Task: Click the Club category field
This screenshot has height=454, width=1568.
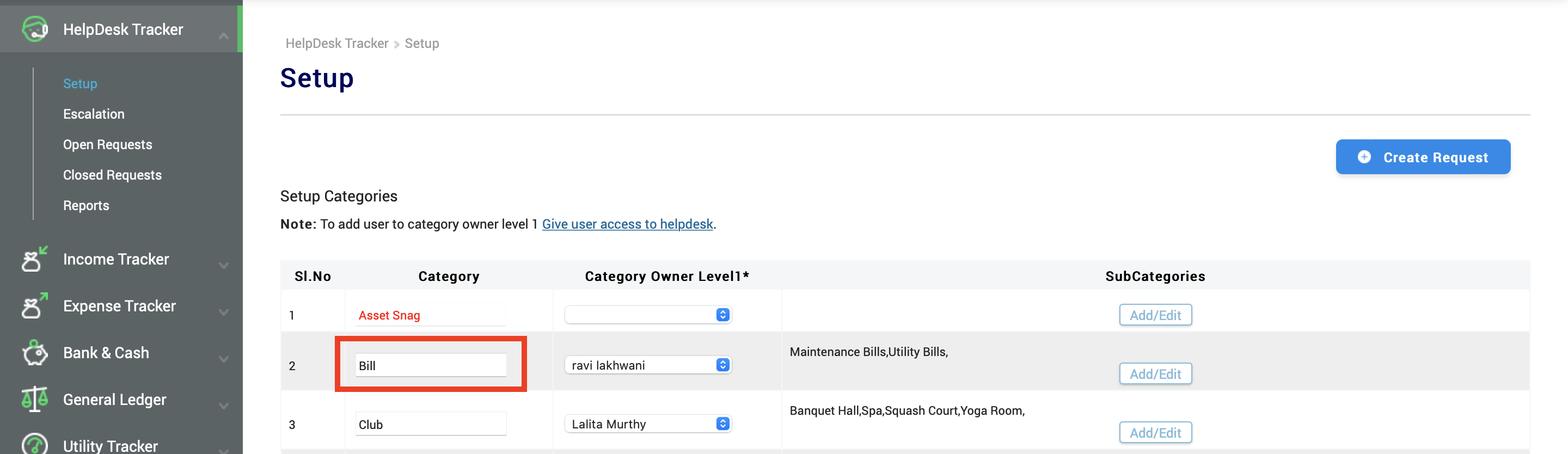Action: [x=430, y=424]
